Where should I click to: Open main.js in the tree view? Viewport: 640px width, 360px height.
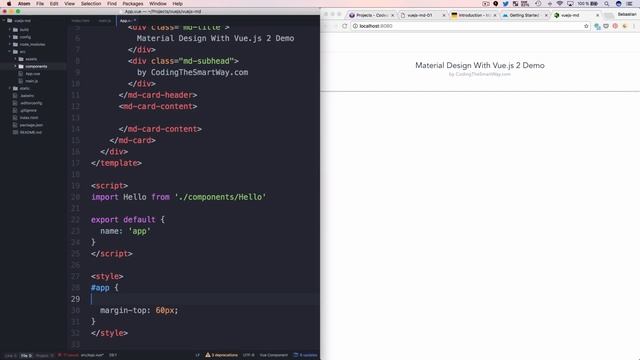click(31, 81)
